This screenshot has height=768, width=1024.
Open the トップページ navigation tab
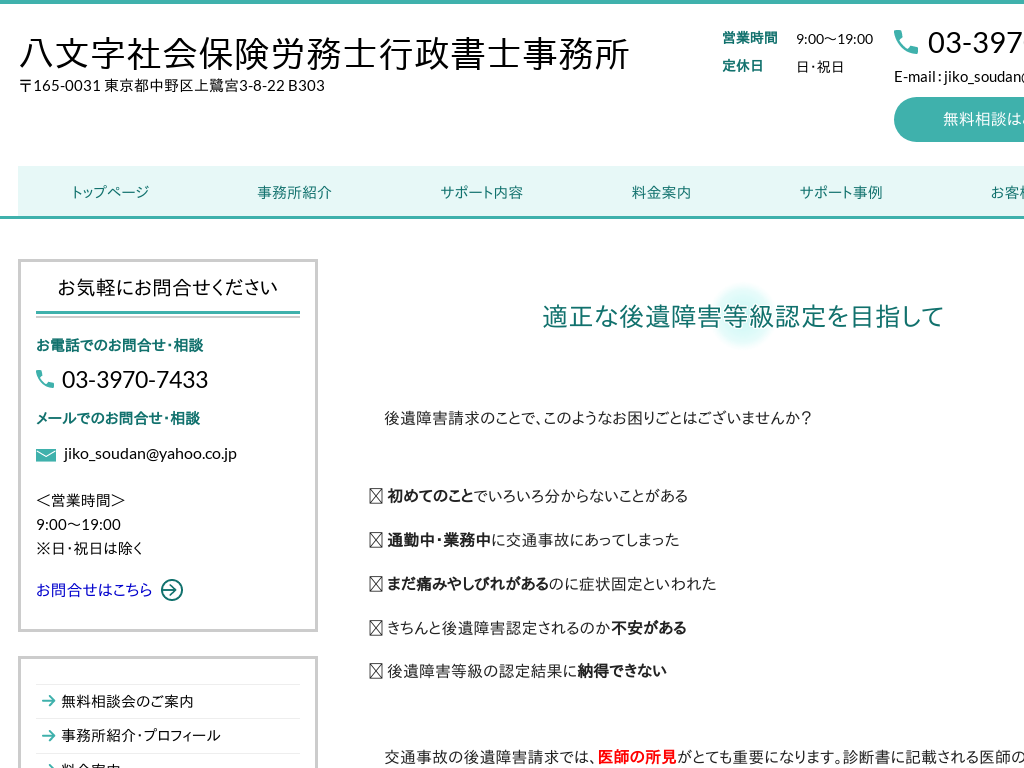[110, 192]
